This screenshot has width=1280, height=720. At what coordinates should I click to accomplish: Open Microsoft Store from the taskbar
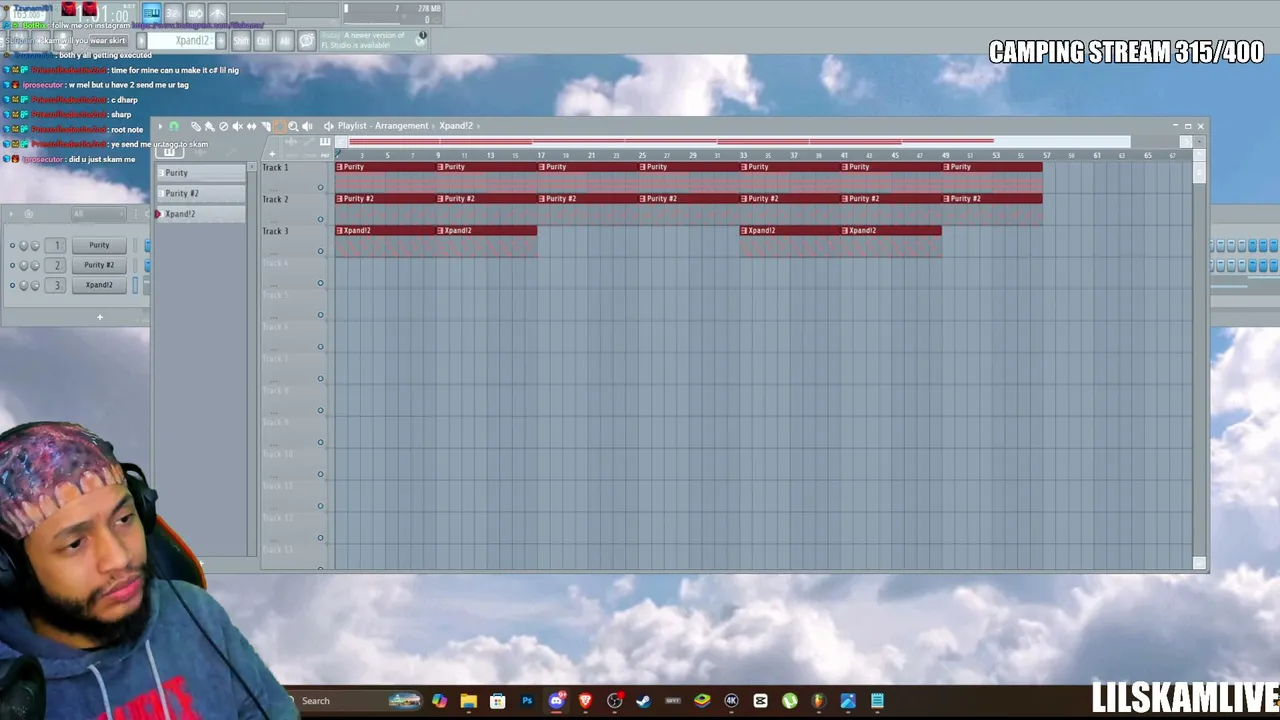[x=497, y=701]
